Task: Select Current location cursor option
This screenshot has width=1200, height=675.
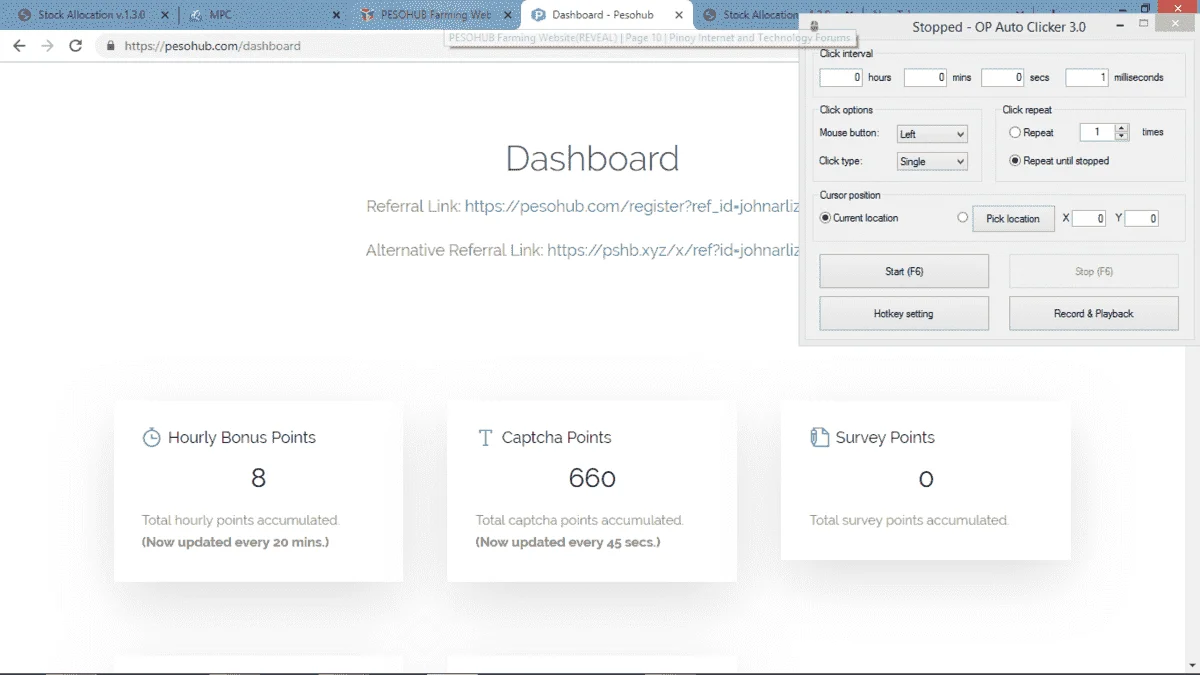Action: 825,218
